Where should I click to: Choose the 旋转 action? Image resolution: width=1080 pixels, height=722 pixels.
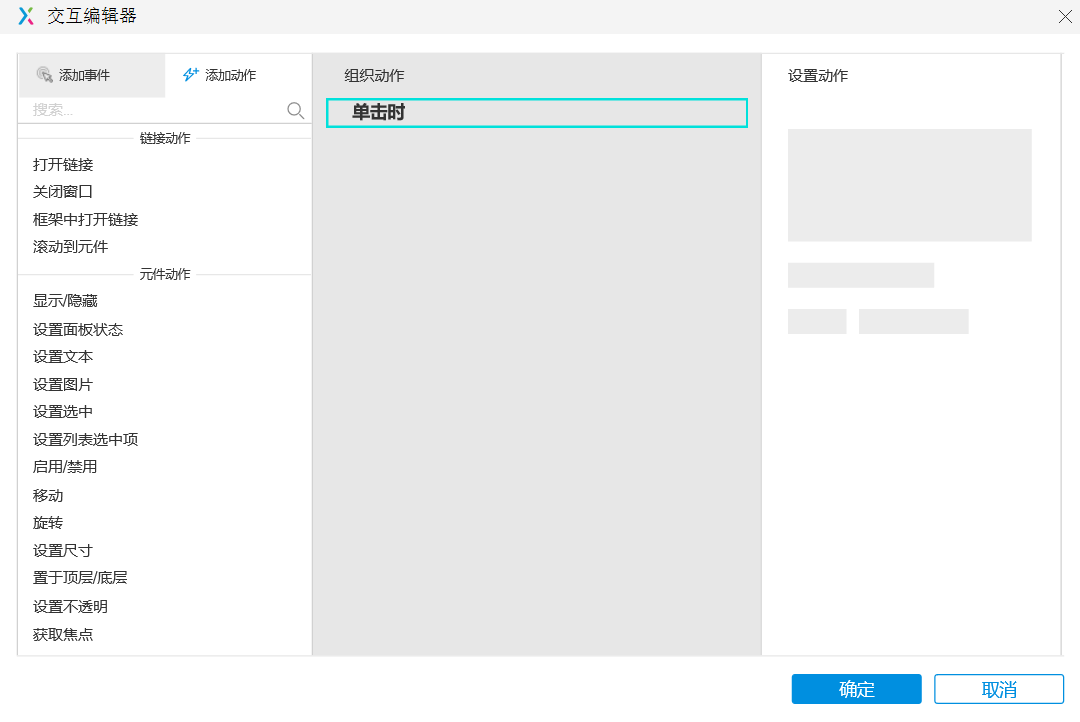pyautogui.click(x=48, y=523)
